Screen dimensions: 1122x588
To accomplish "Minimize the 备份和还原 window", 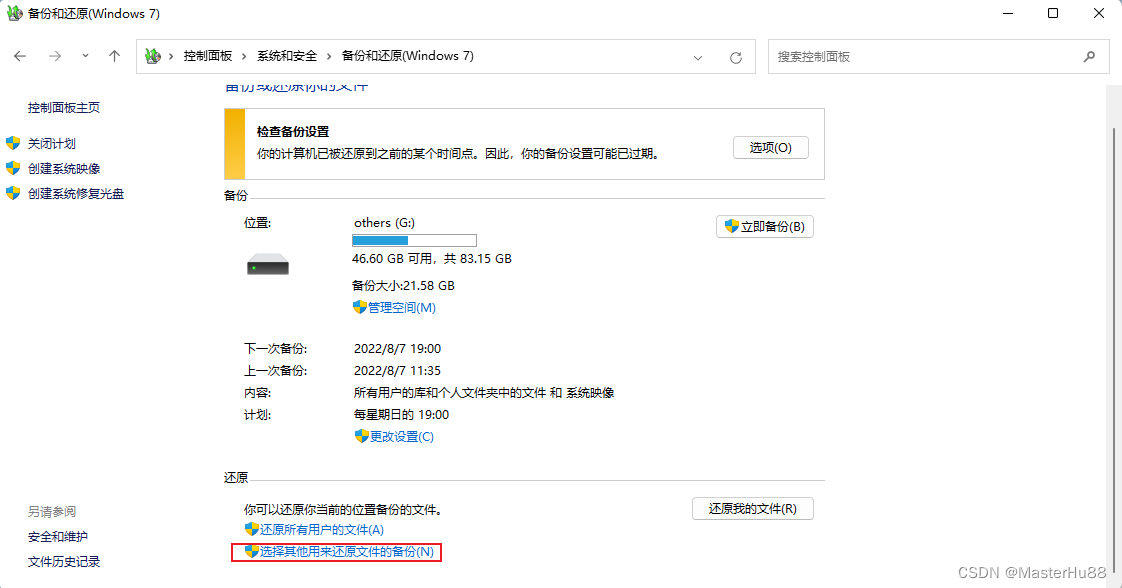I will click(1008, 14).
